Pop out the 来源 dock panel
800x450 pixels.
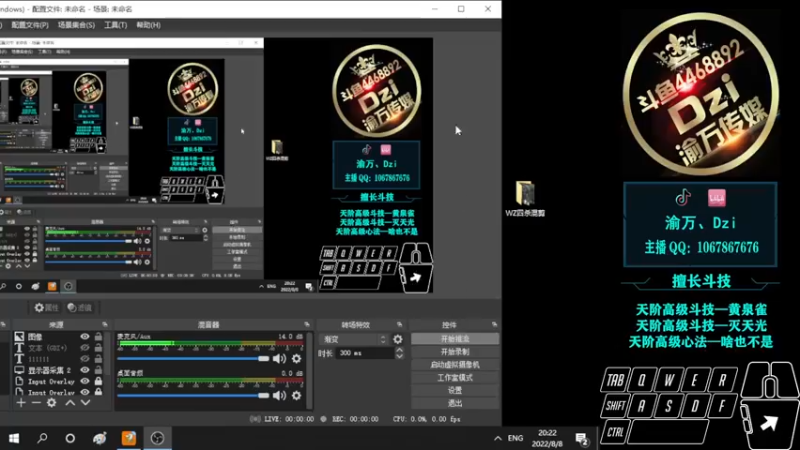105,324
